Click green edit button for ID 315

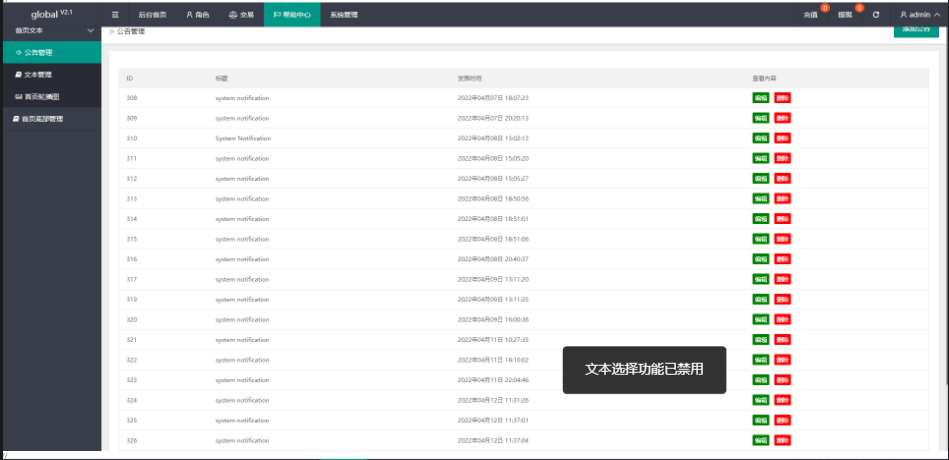click(x=761, y=239)
